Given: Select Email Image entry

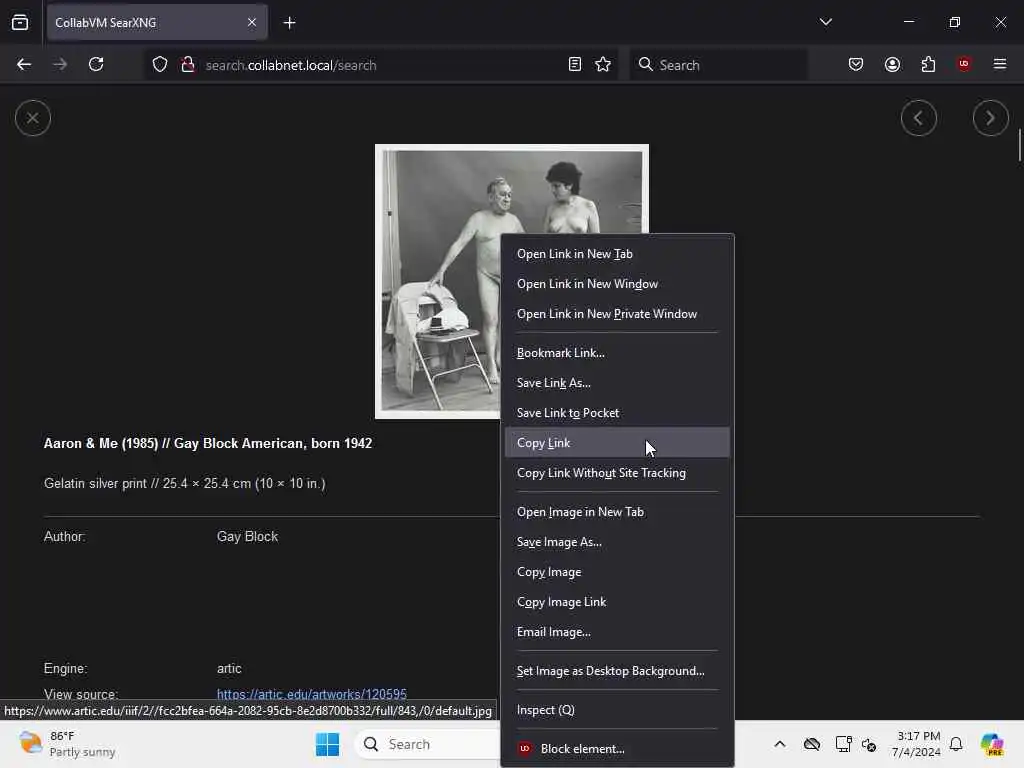Looking at the screenshot, I should pyautogui.click(x=617, y=632).
